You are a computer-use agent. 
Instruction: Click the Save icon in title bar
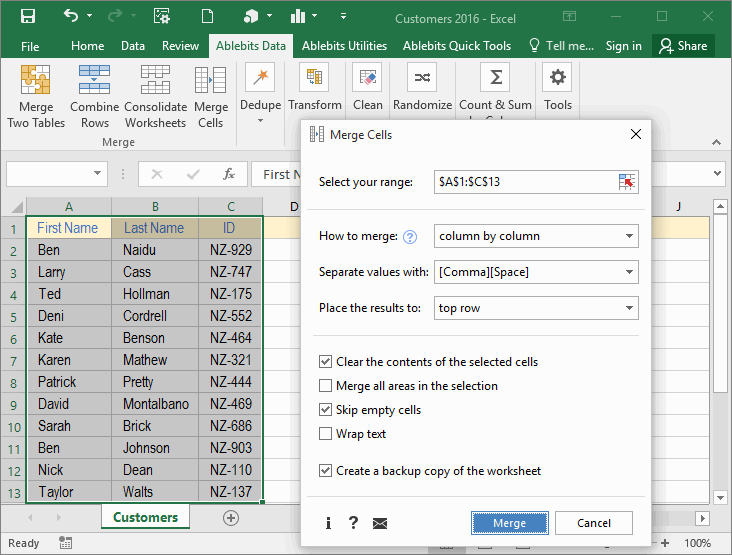[28, 17]
